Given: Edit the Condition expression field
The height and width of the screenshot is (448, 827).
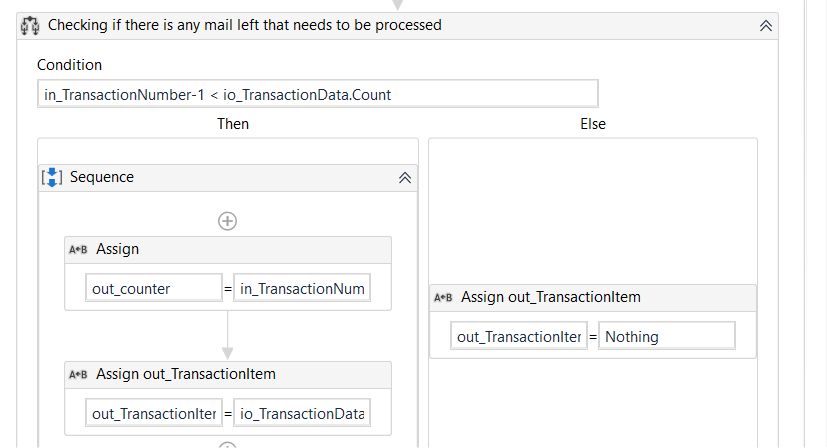Looking at the screenshot, I should (x=317, y=94).
